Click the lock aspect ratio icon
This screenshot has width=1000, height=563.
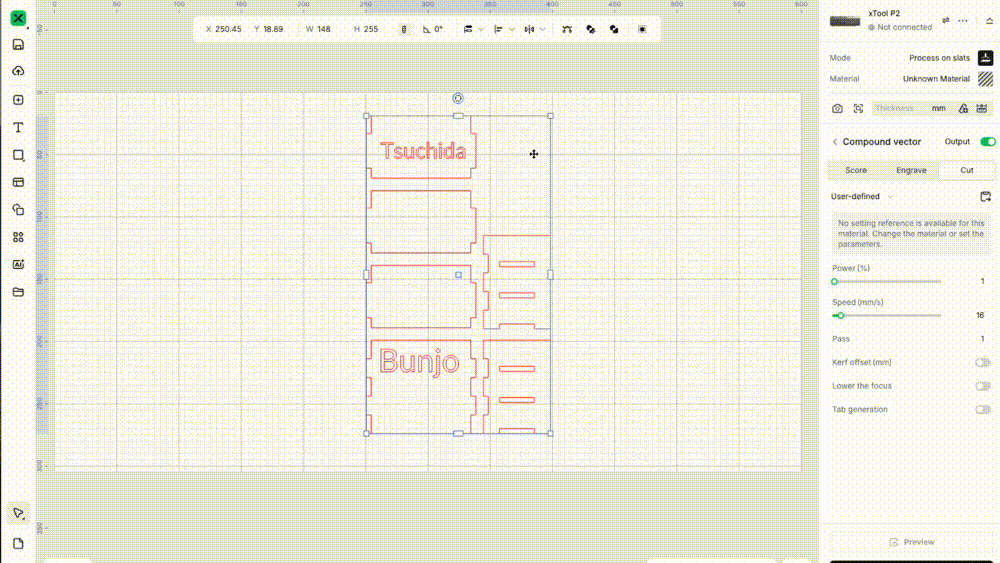click(404, 29)
